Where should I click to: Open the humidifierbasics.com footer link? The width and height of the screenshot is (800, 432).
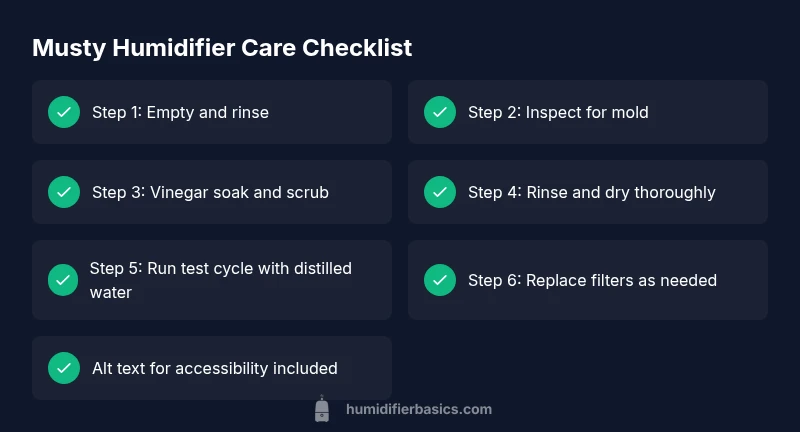[418, 409]
